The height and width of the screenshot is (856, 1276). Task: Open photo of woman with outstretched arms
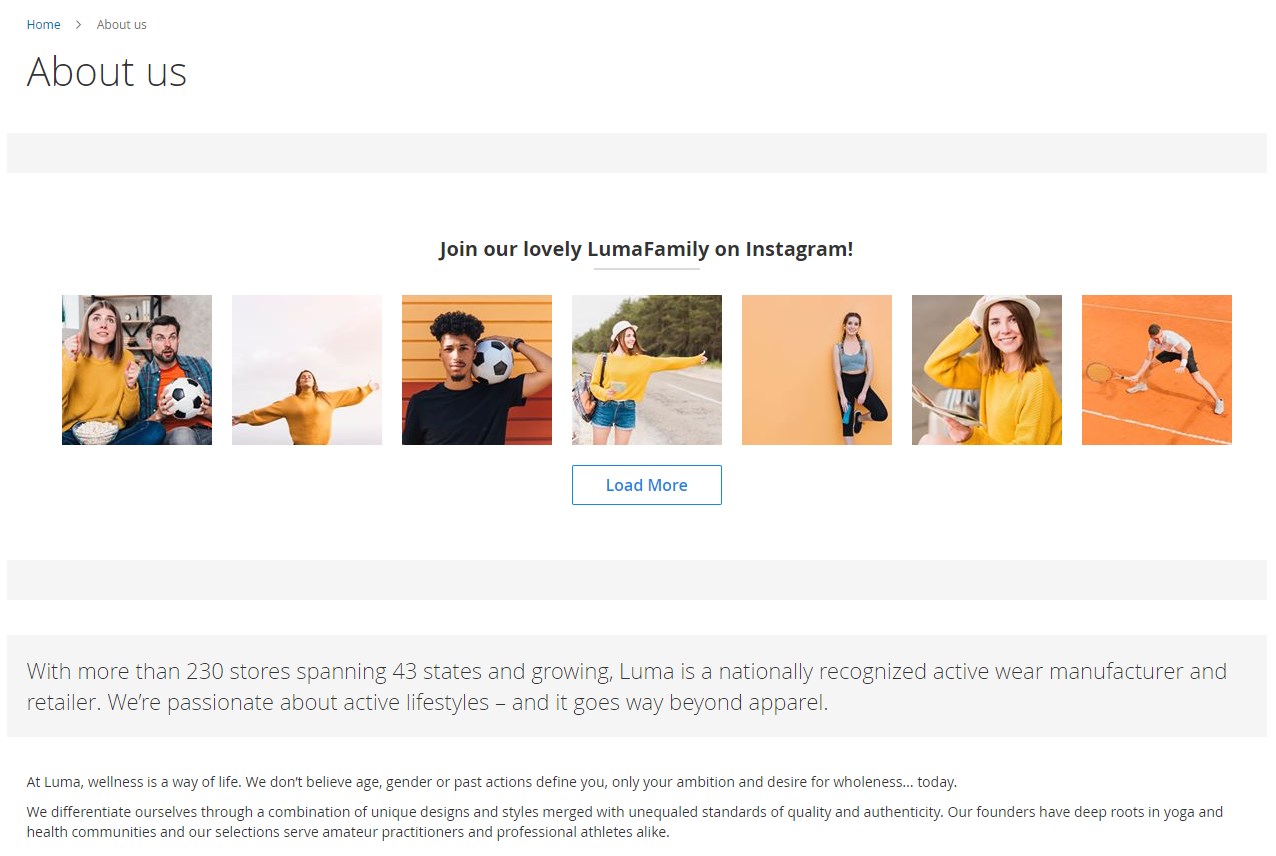[x=307, y=370]
